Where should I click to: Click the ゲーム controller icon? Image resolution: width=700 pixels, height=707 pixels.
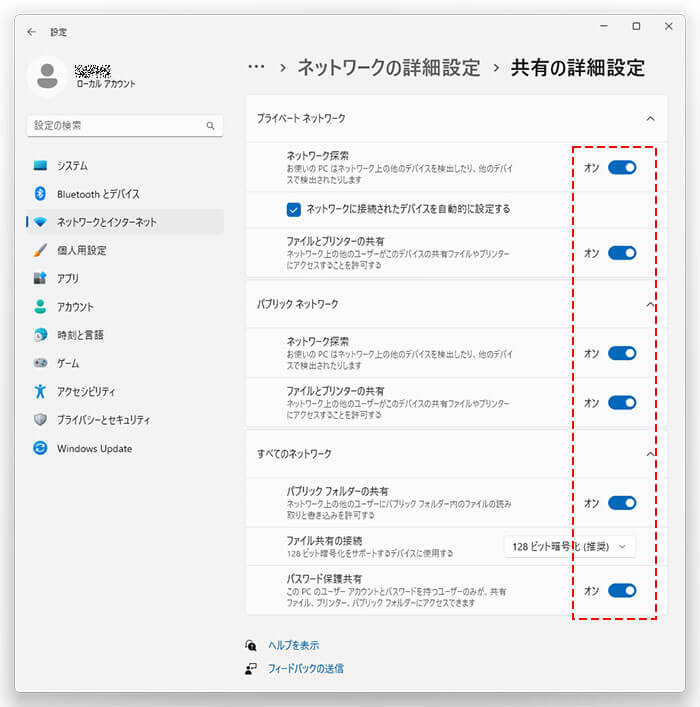[40, 363]
